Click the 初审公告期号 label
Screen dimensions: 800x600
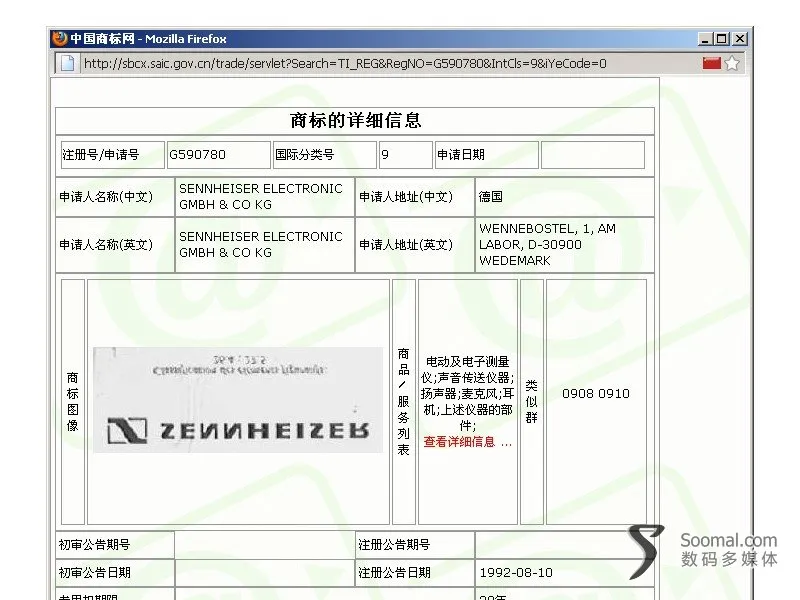[94, 544]
